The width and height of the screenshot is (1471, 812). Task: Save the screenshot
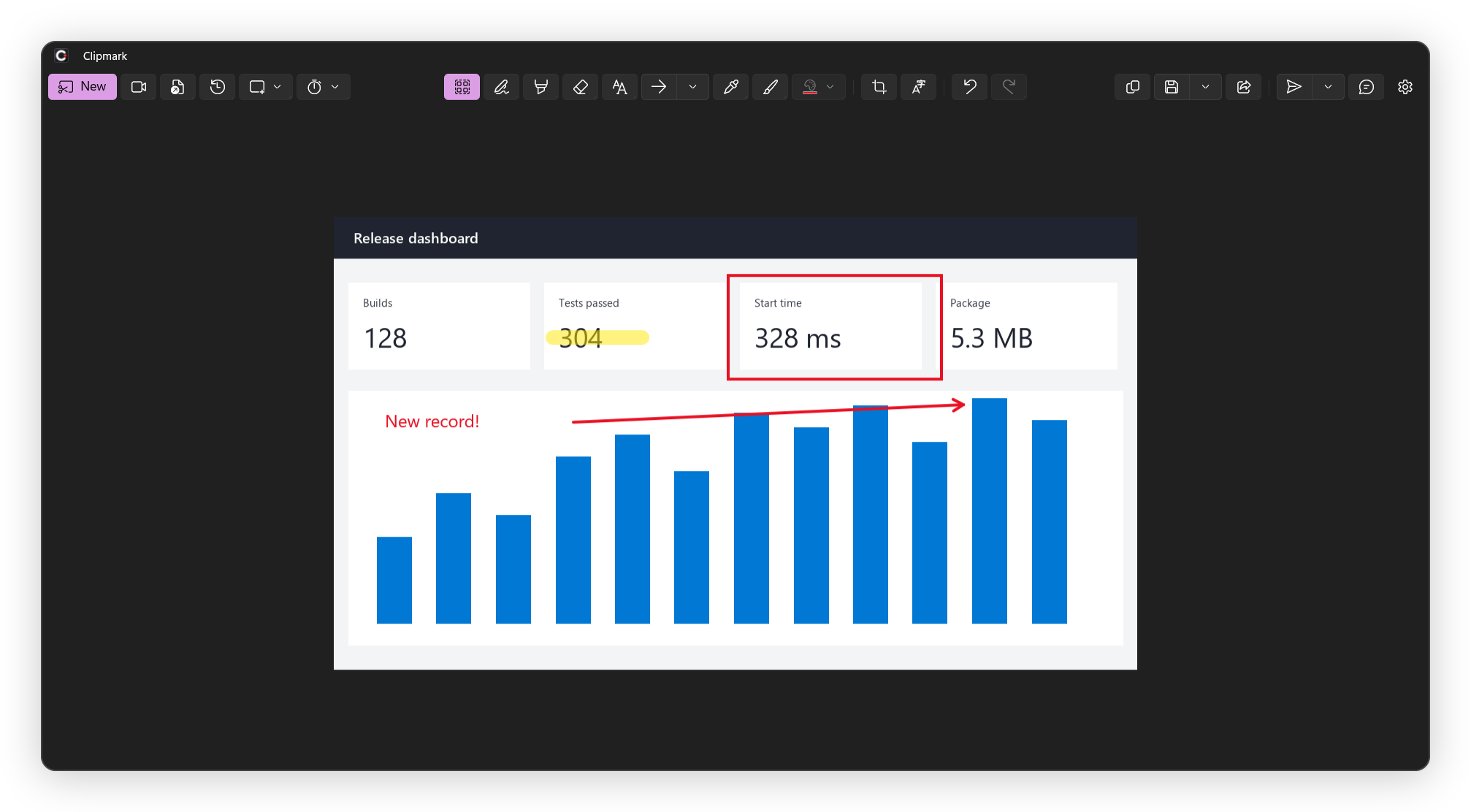[x=1172, y=87]
